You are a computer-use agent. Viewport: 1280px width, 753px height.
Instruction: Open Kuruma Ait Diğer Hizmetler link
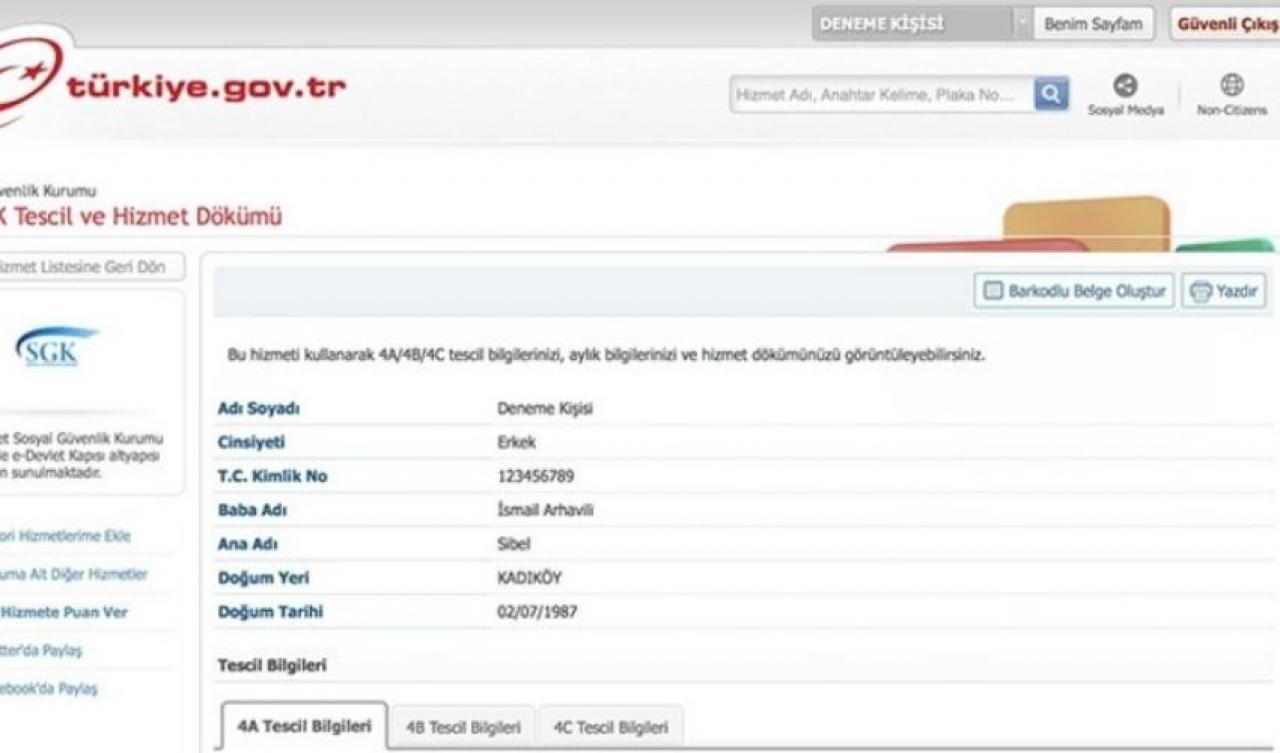point(73,574)
